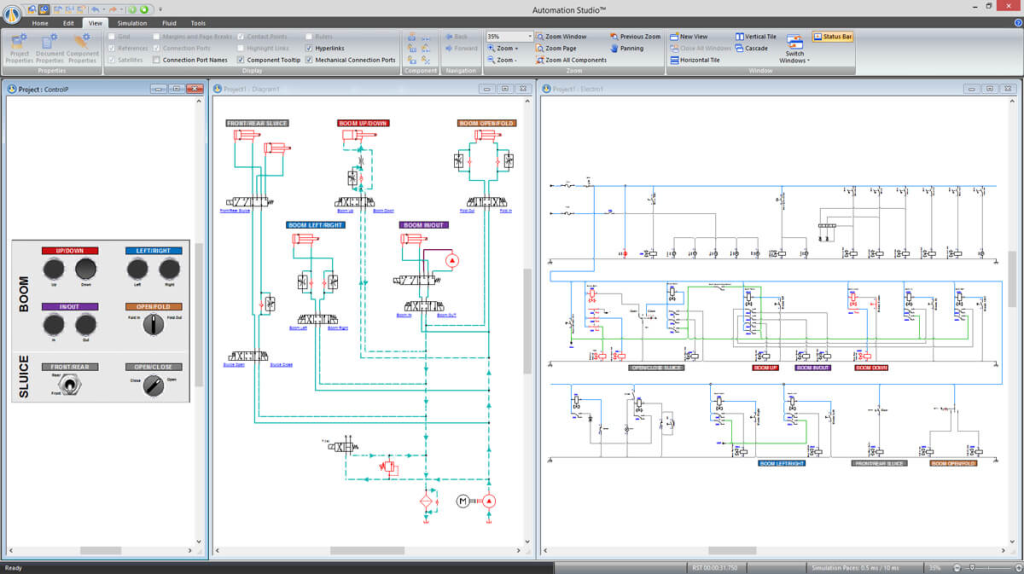The height and width of the screenshot is (574, 1024).
Task: Push the boom Up button
Action: [54, 268]
